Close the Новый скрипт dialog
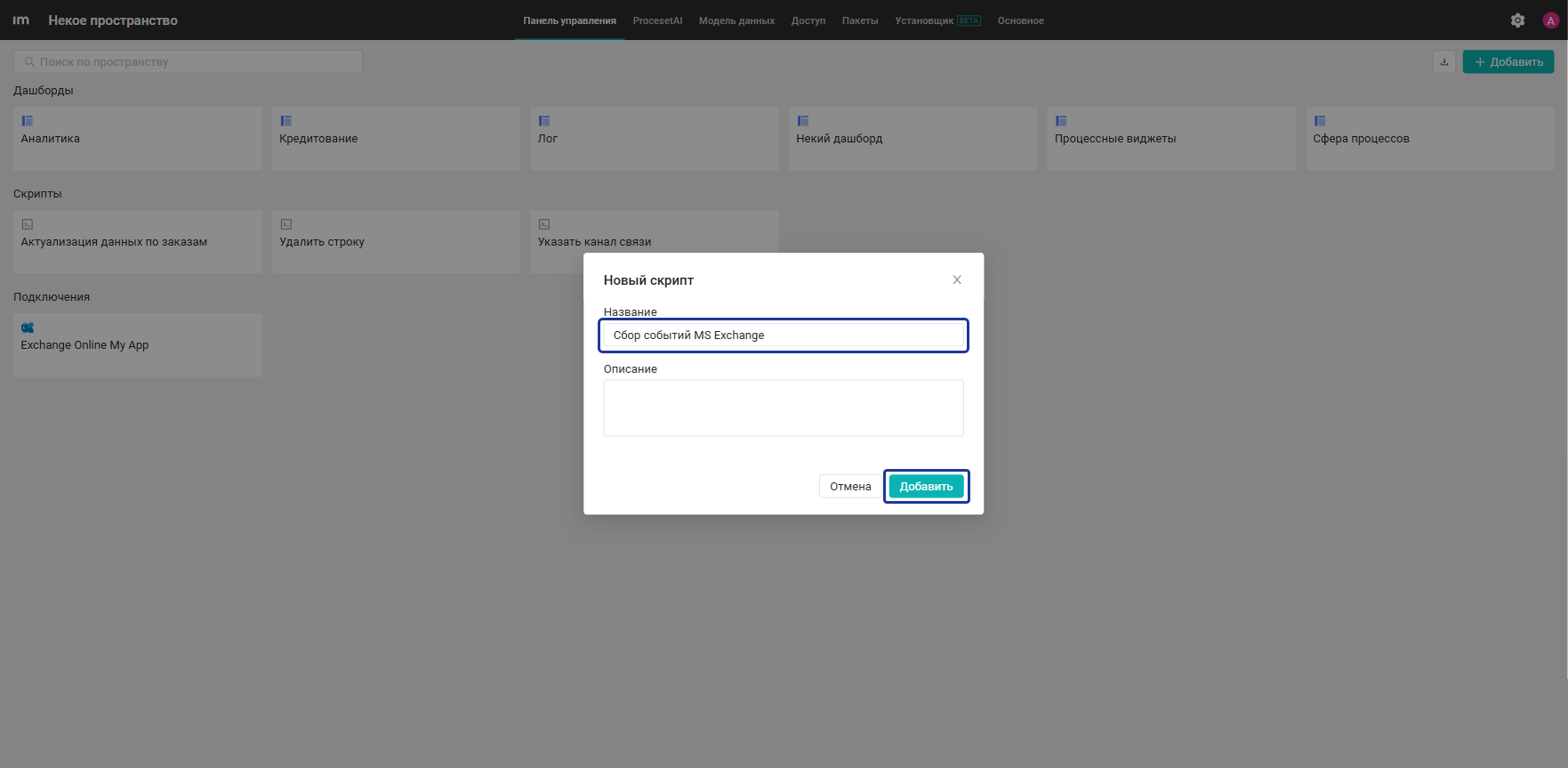Screen dimensions: 1568x768 click(957, 279)
